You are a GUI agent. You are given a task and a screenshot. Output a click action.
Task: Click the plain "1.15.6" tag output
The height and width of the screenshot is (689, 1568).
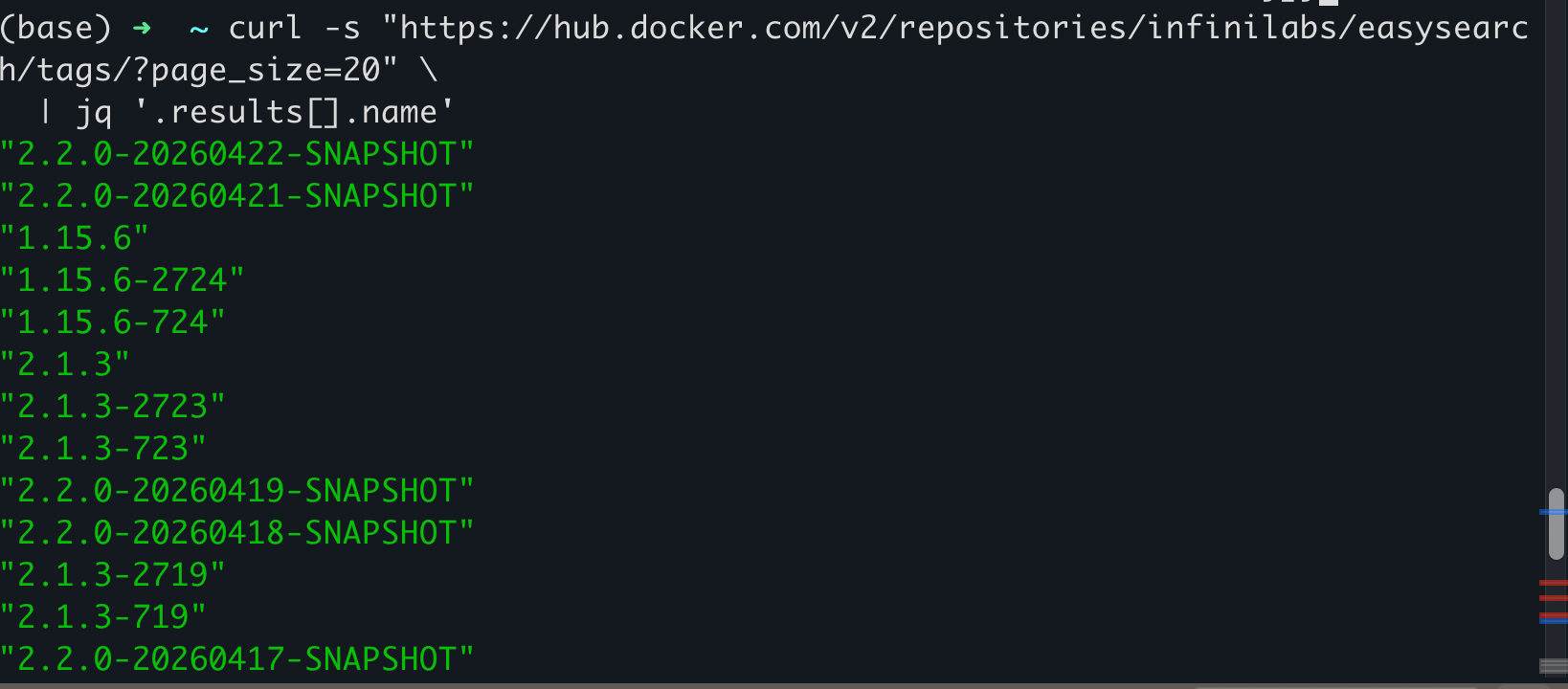[74, 238]
